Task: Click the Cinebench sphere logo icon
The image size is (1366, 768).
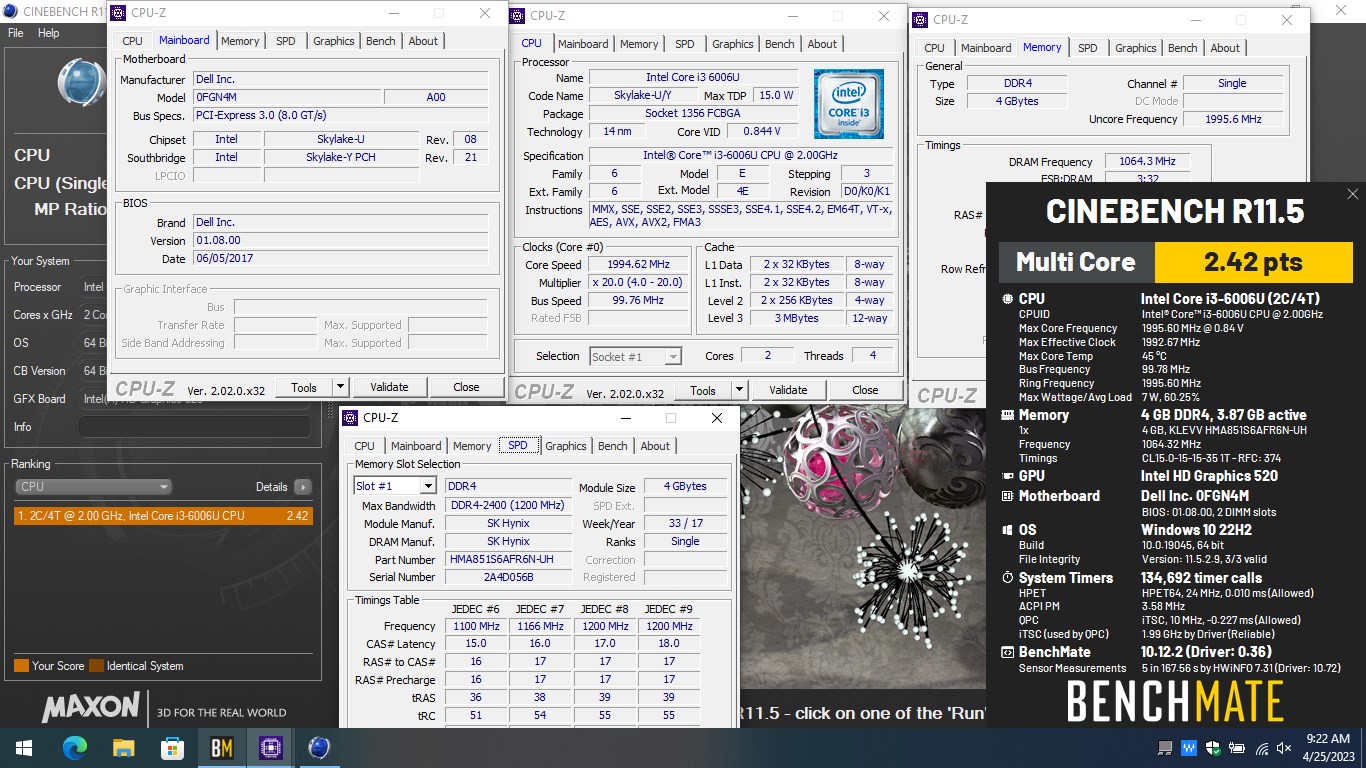Action: 80,83
